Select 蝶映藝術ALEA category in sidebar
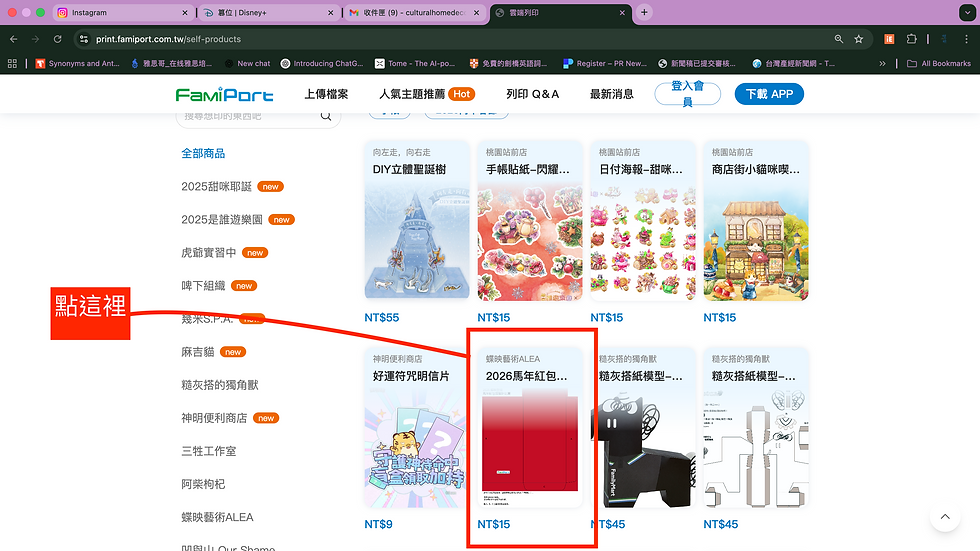The height and width of the screenshot is (551, 980). click(218, 517)
